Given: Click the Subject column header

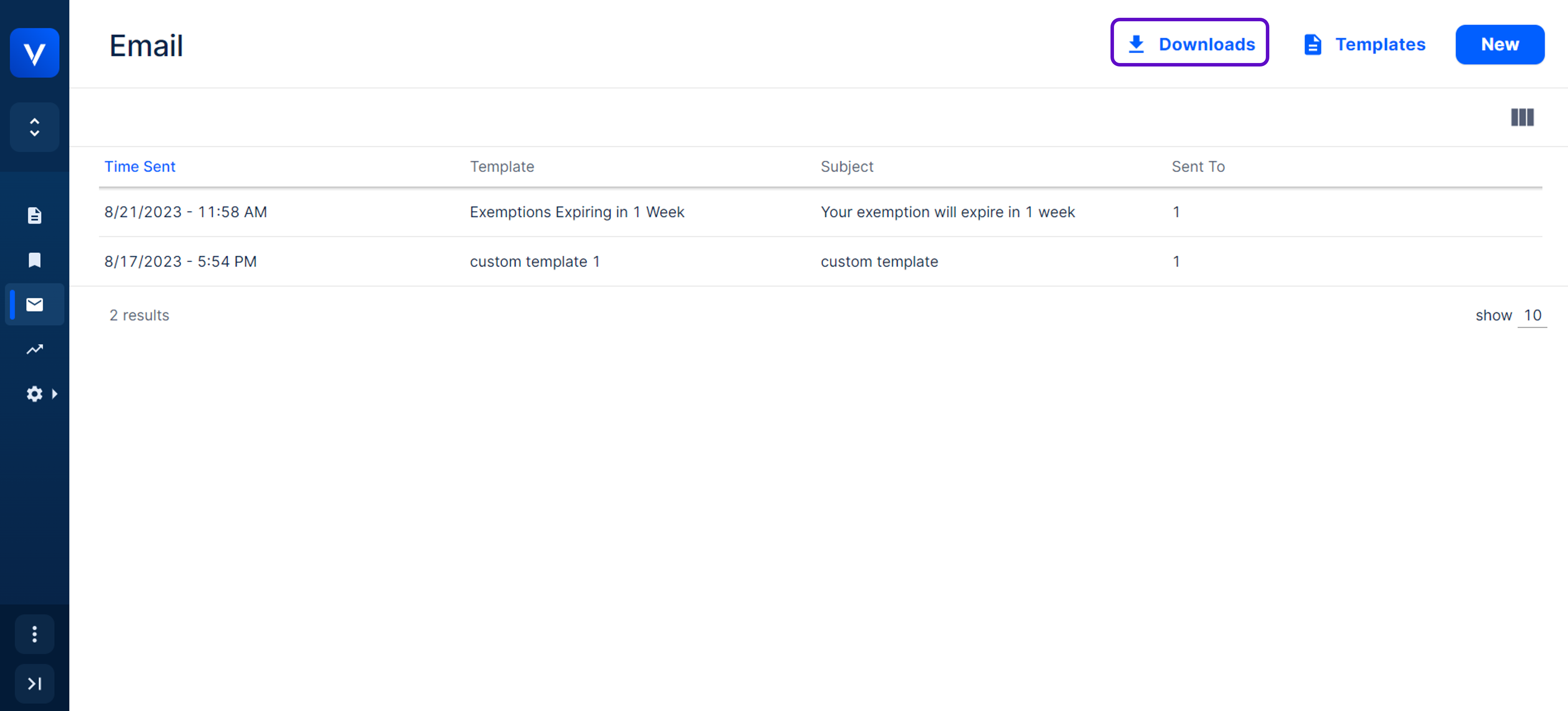Looking at the screenshot, I should (846, 167).
